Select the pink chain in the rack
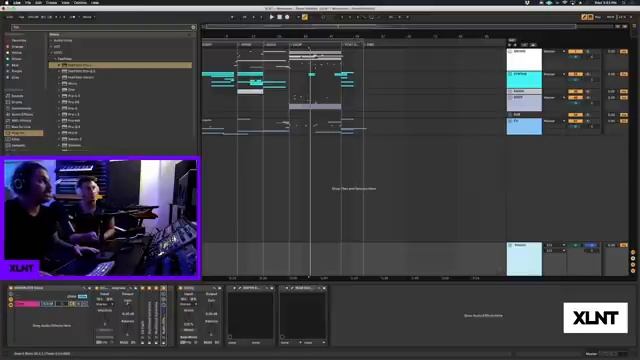The width and height of the screenshot is (640, 360). click(x=27, y=304)
